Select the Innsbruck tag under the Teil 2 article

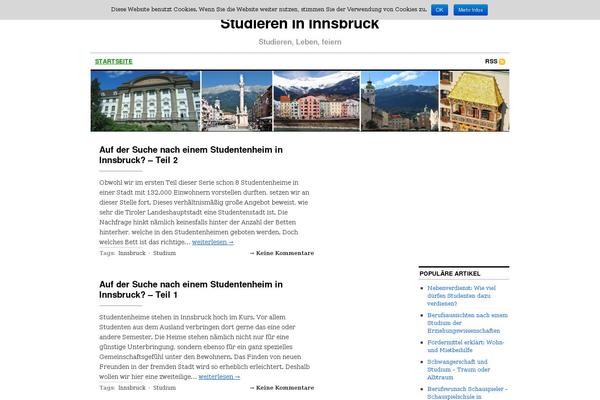click(132, 253)
